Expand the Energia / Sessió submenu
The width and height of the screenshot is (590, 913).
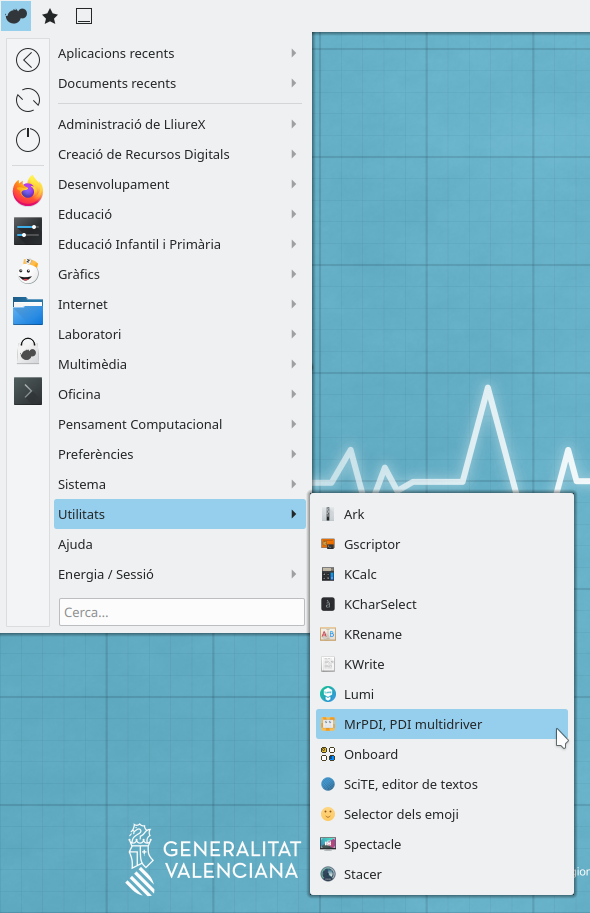coord(179,574)
